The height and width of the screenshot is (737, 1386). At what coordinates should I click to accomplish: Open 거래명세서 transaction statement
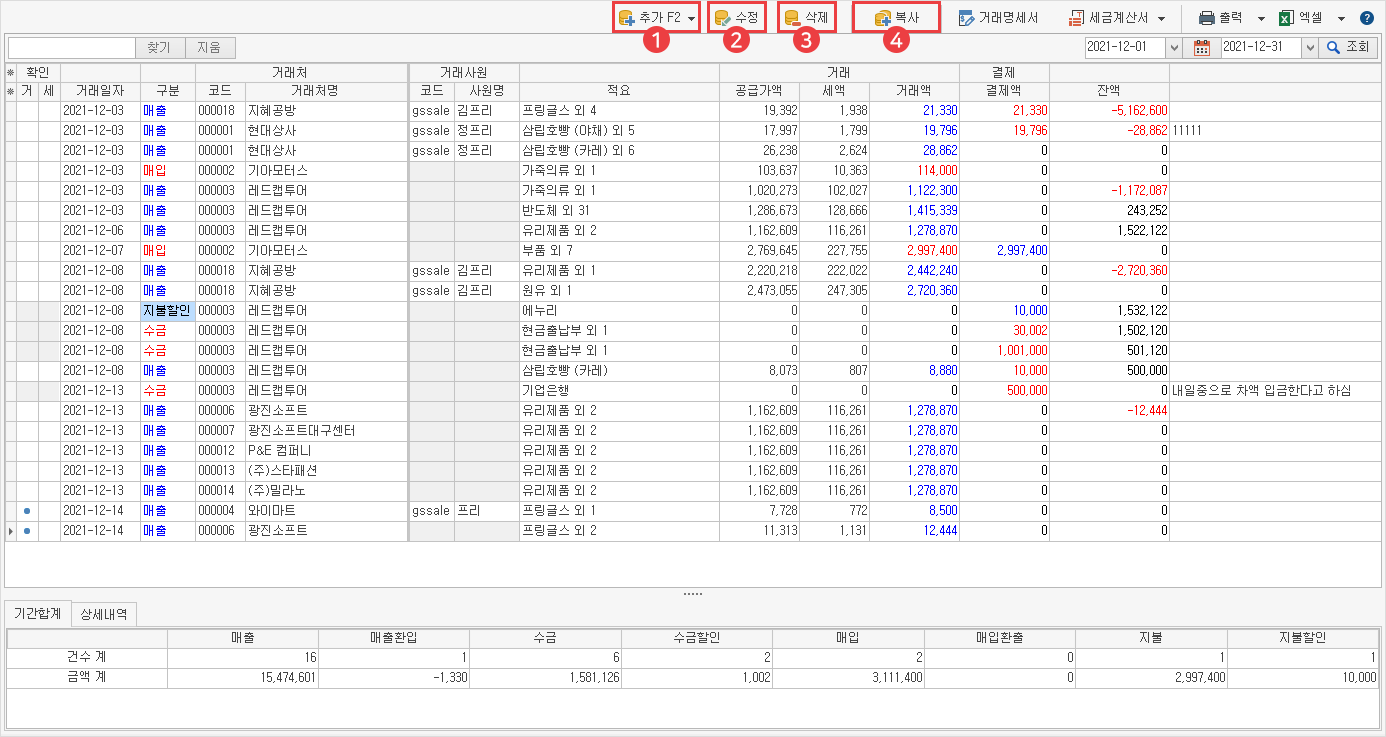(x=999, y=18)
